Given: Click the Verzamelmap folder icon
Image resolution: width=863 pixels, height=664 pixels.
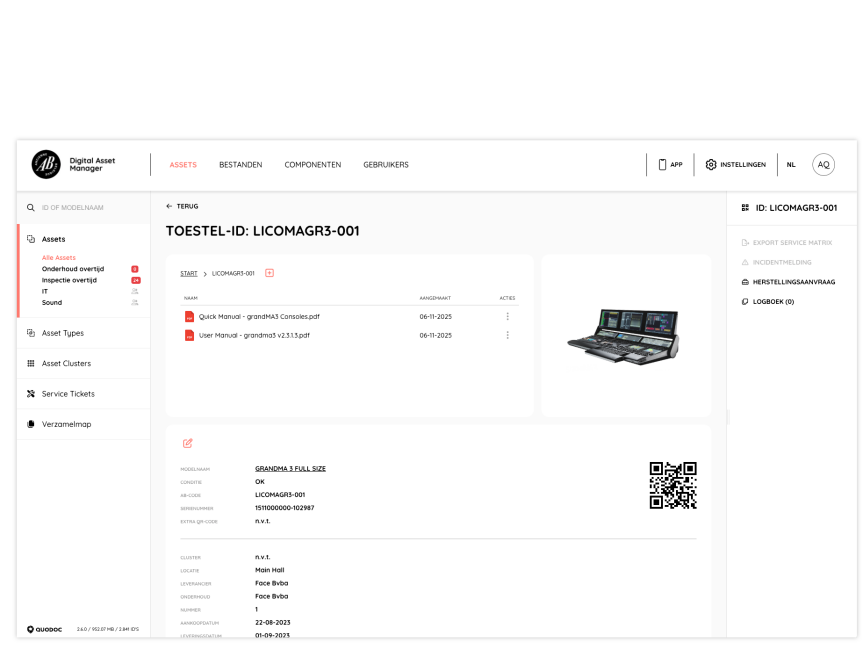Looking at the screenshot, I should coord(31,424).
